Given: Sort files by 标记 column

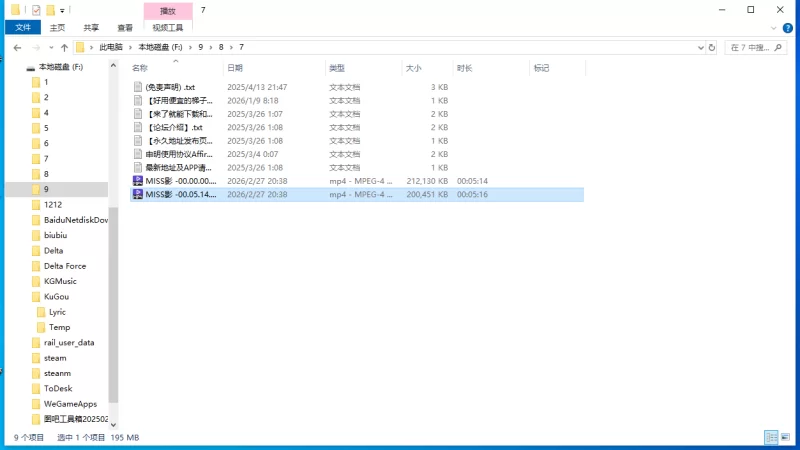Looking at the screenshot, I should point(541,68).
